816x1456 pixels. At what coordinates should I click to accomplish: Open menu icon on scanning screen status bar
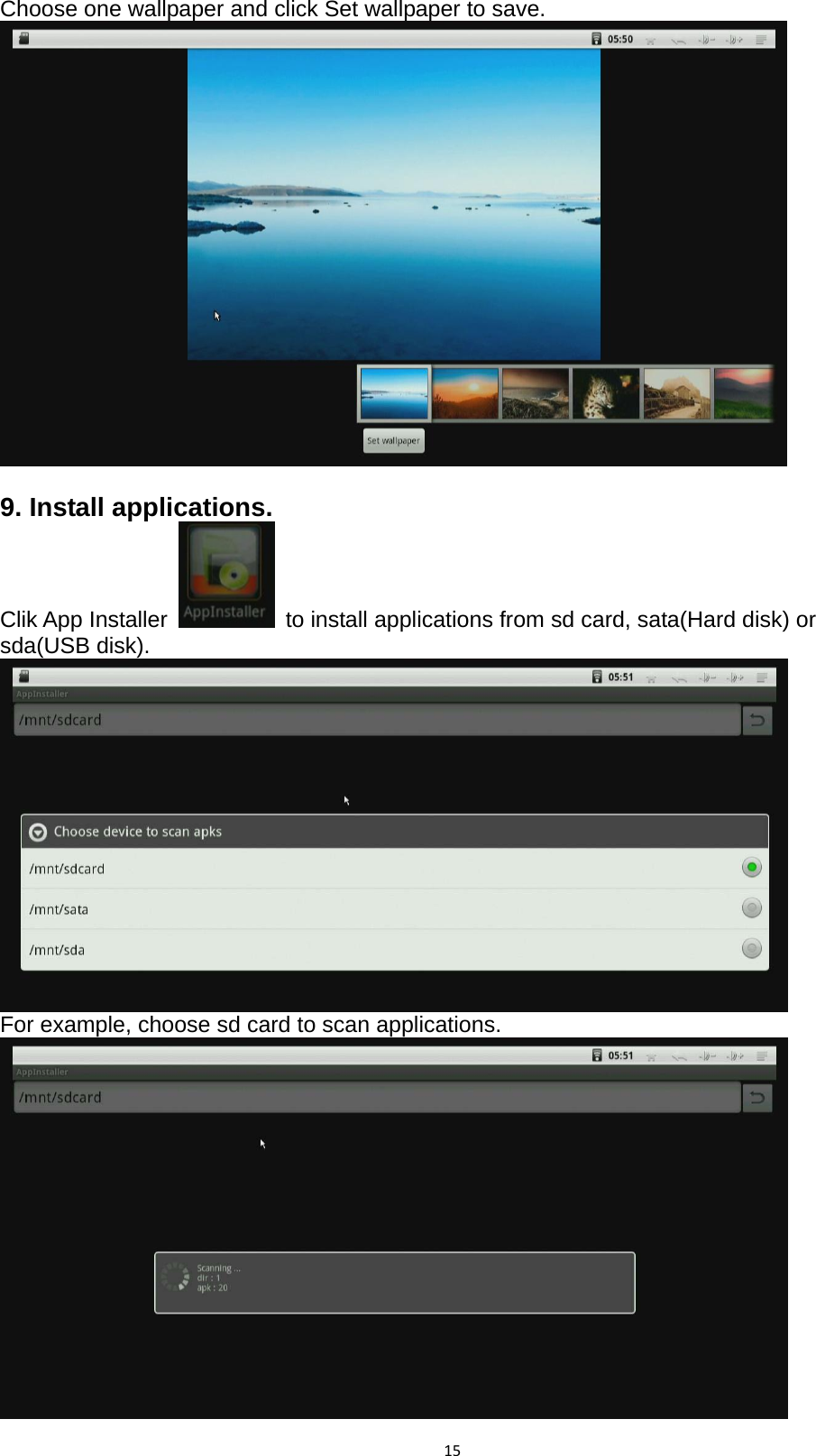[x=762, y=1056]
